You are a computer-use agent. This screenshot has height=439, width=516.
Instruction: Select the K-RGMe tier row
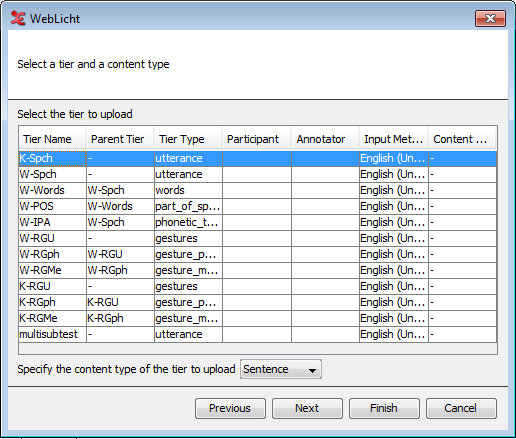258,318
